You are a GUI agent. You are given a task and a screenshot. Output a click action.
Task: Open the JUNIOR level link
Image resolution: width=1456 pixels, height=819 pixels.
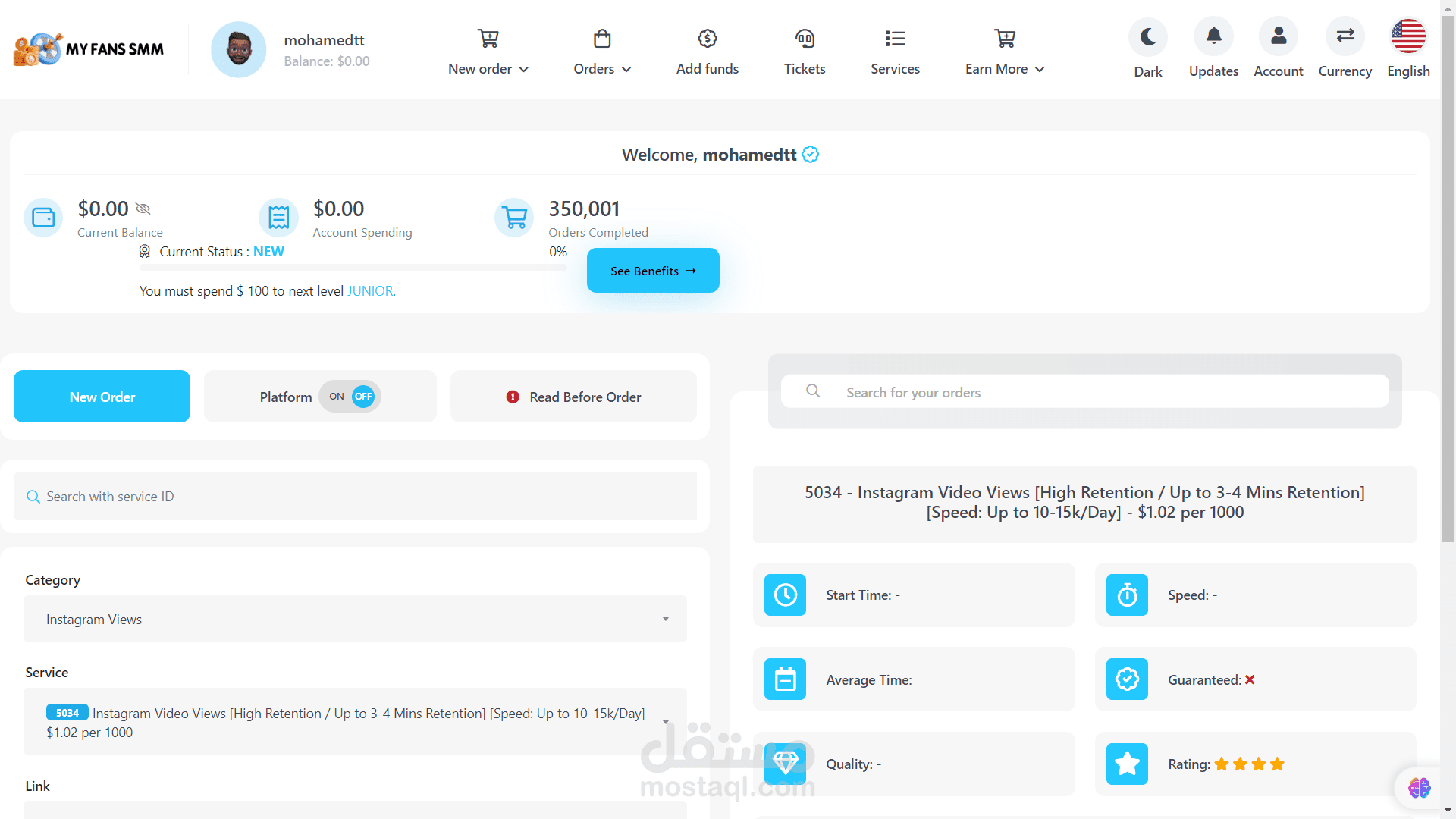(x=370, y=291)
